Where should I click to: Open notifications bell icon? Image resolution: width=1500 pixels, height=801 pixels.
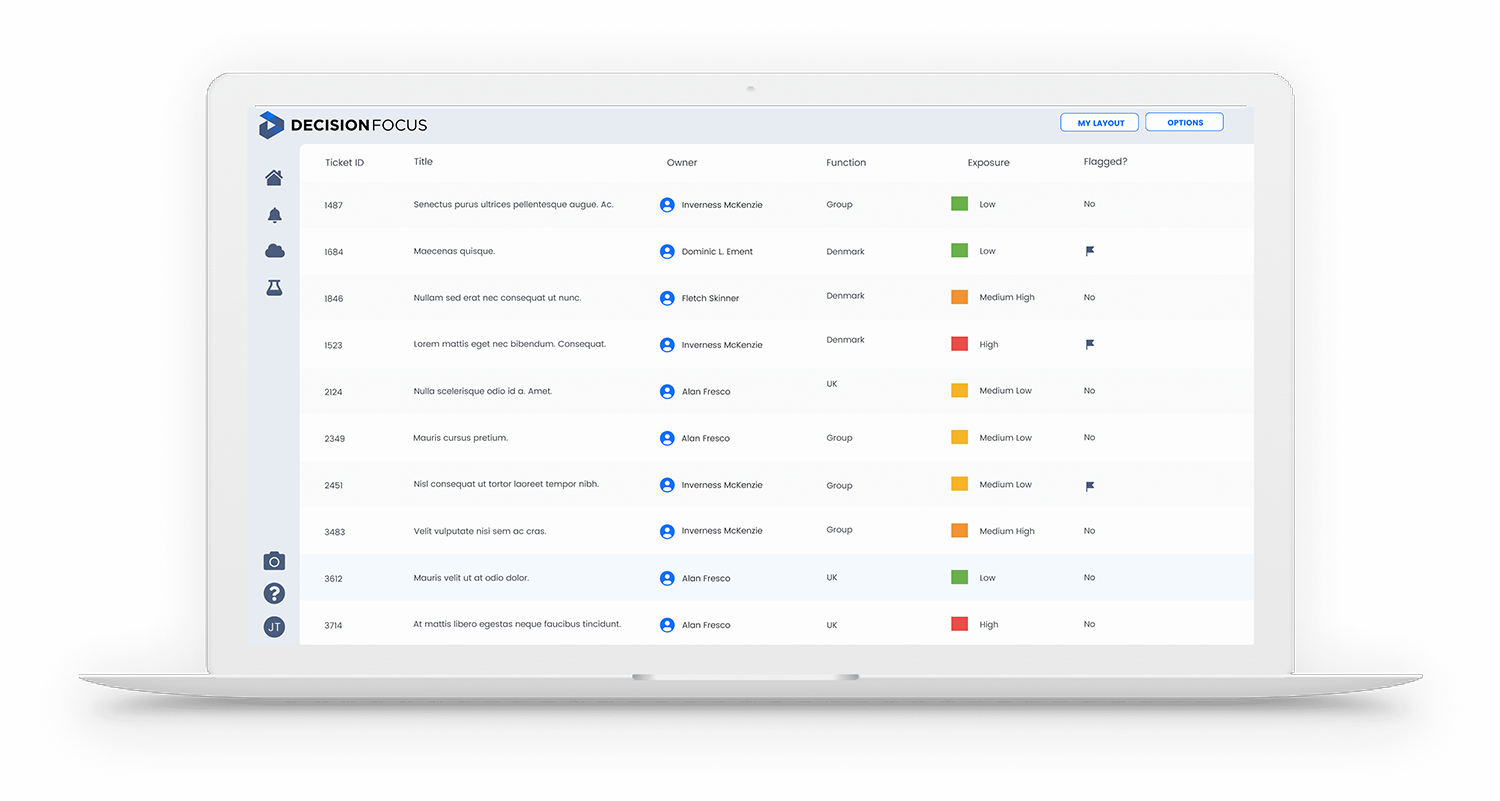coord(274,215)
